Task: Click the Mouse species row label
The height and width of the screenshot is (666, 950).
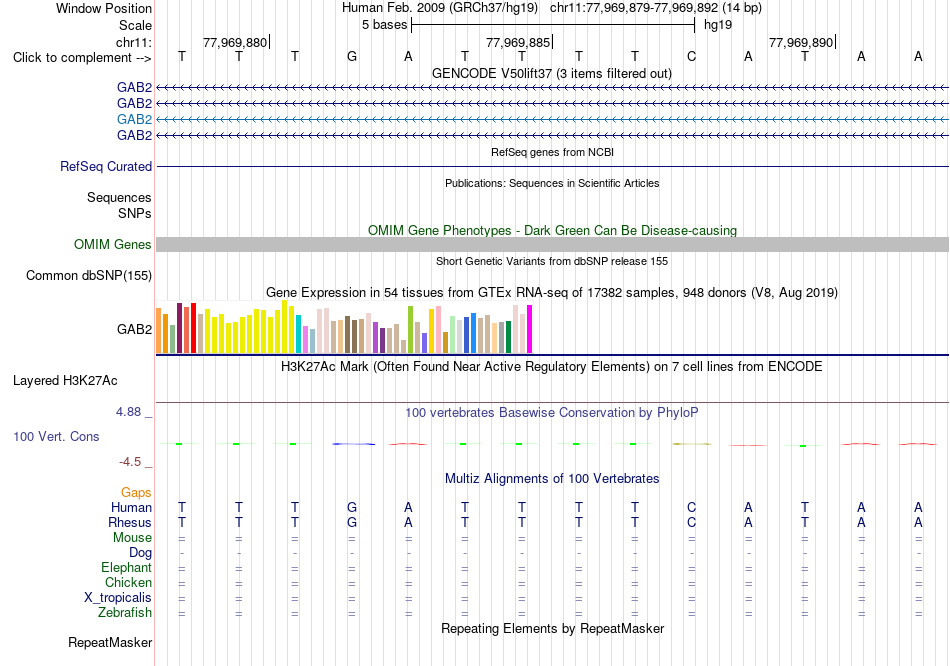Action: click(133, 538)
